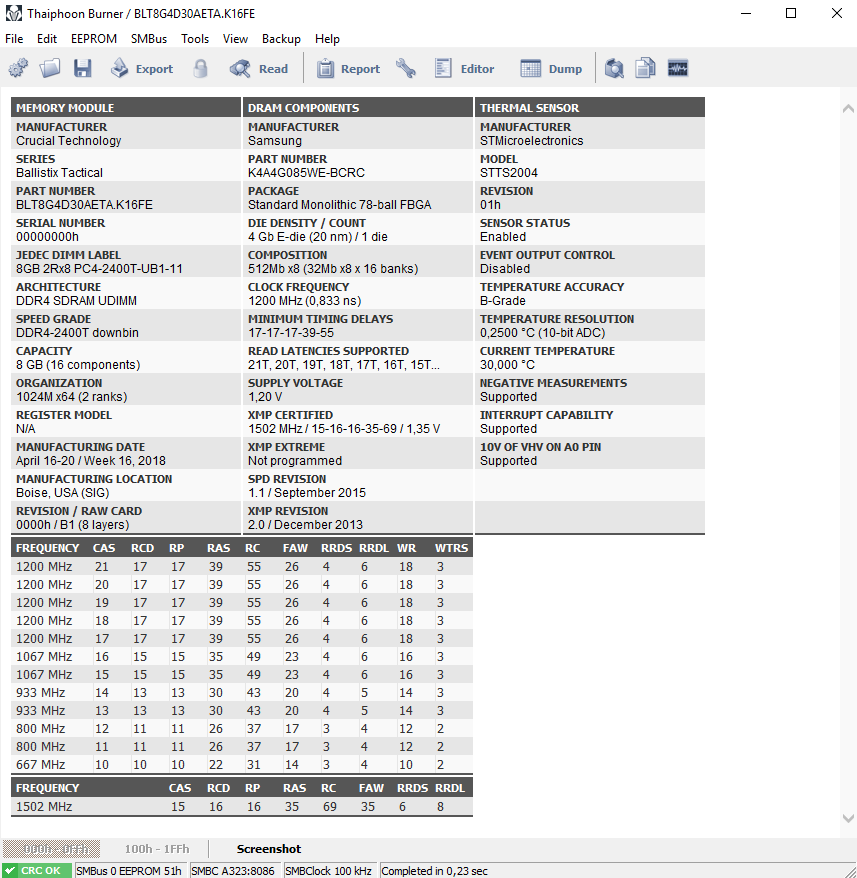Click the memory chip waveform icon
The image size is (857, 878).
point(678,68)
